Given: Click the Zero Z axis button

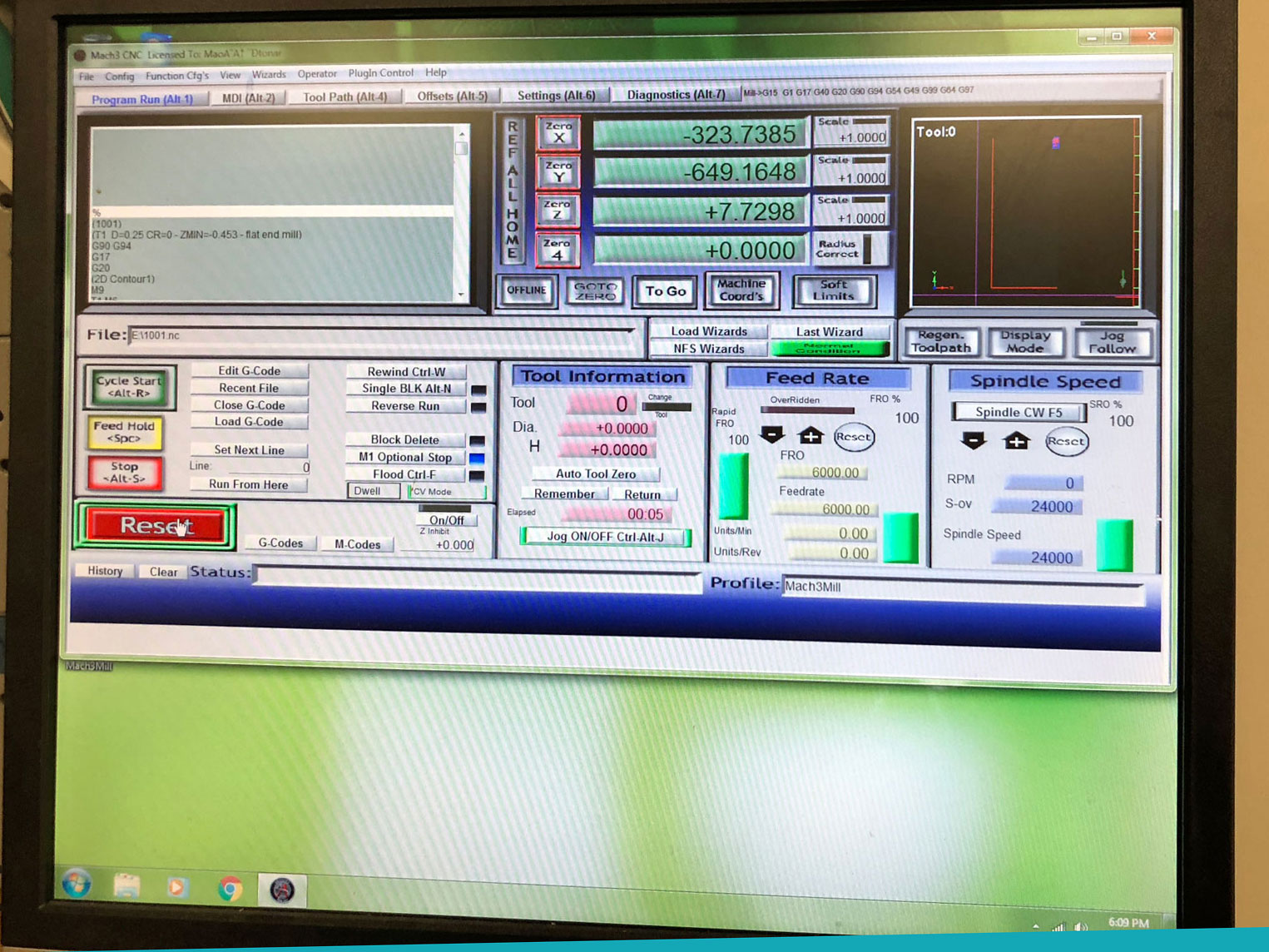Looking at the screenshot, I should [x=558, y=210].
